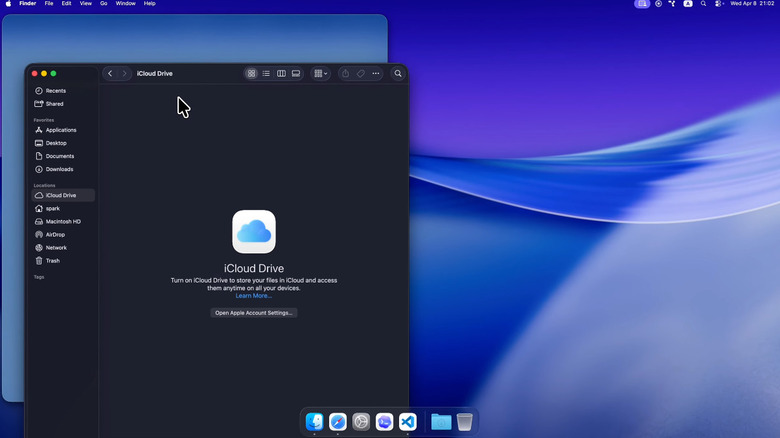
Task: Open the ellipsis Action menu
Action: [x=376, y=74]
